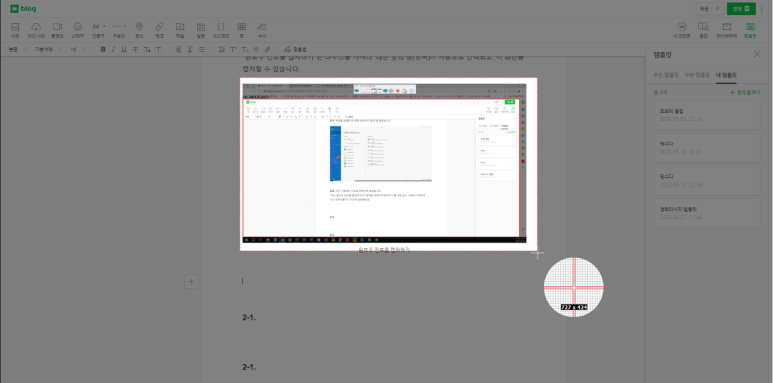Add a schedule with the 일정 icon
The image size is (773, 383).
click(201, 30)
